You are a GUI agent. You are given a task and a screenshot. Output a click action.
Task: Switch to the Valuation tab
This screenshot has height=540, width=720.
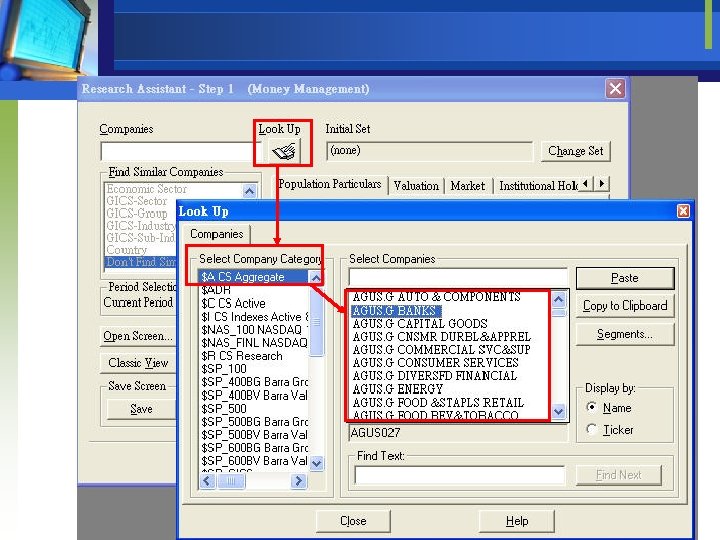[x=416, y=186]
